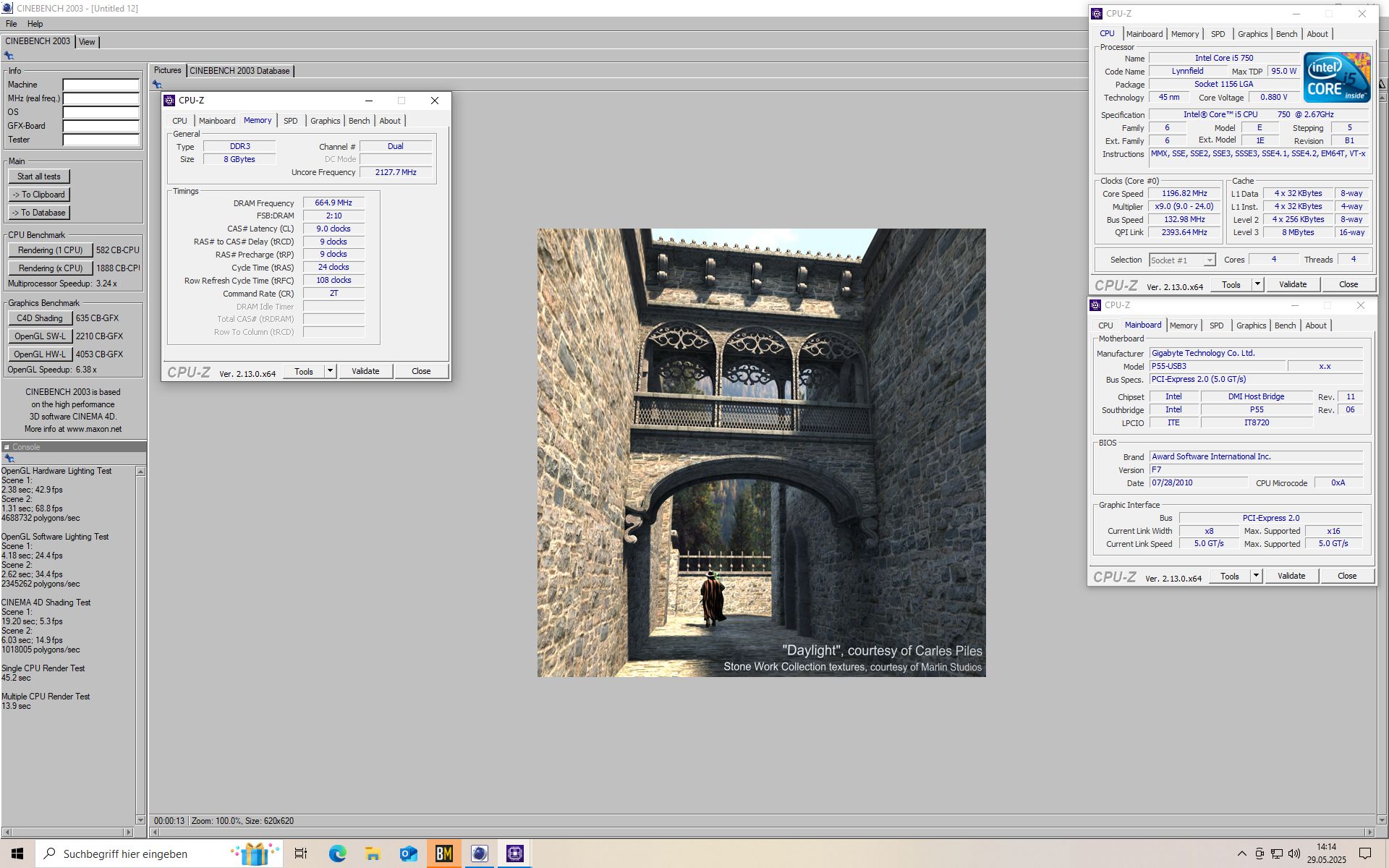This screenshot has height=868, width=1389.
Task: Click console scrollbar up arrow
Action: 140,472
